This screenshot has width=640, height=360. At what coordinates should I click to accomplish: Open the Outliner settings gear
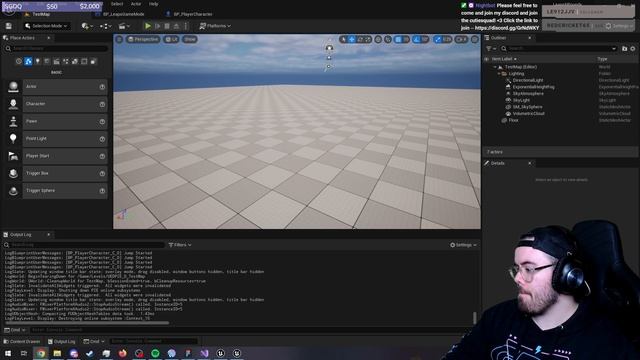click(633, 49)
